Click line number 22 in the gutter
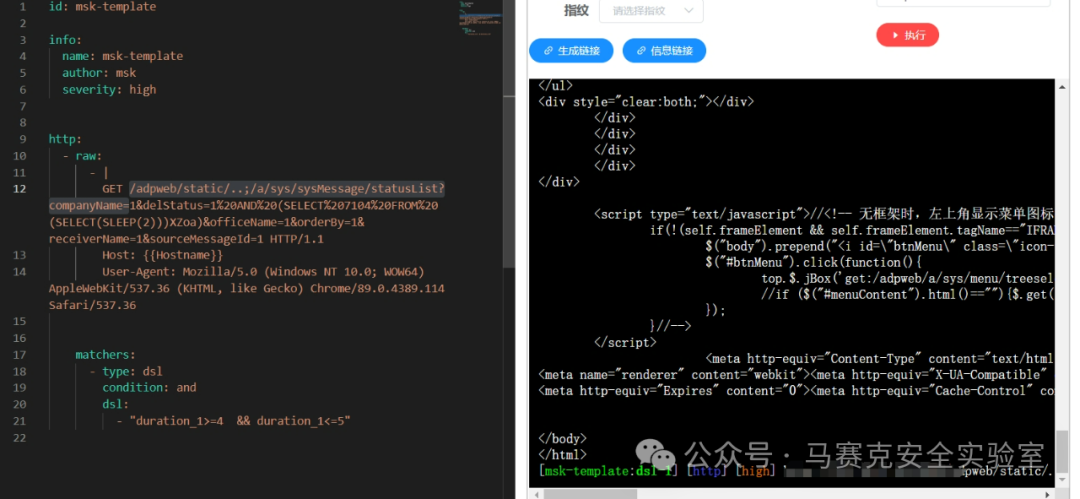The width and height of the screenshot is (1080, 499). point(19,438)
